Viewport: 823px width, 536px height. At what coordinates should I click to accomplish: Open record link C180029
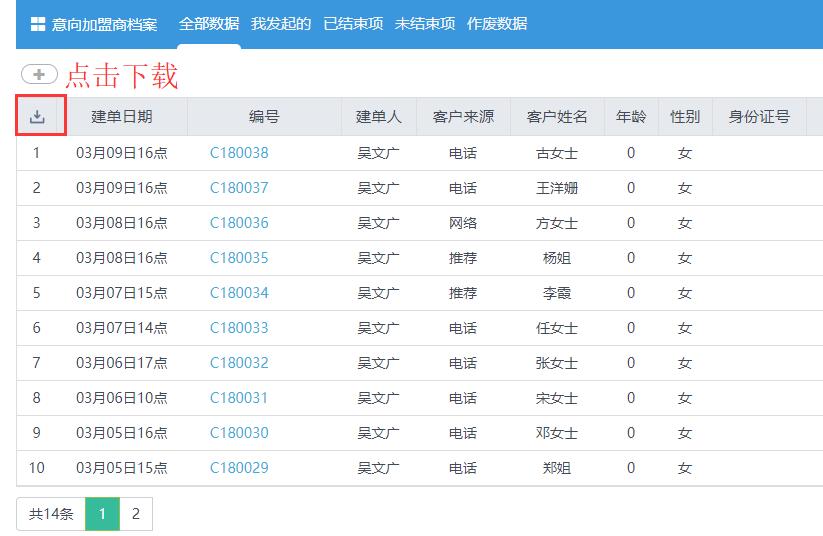point(239,468)
